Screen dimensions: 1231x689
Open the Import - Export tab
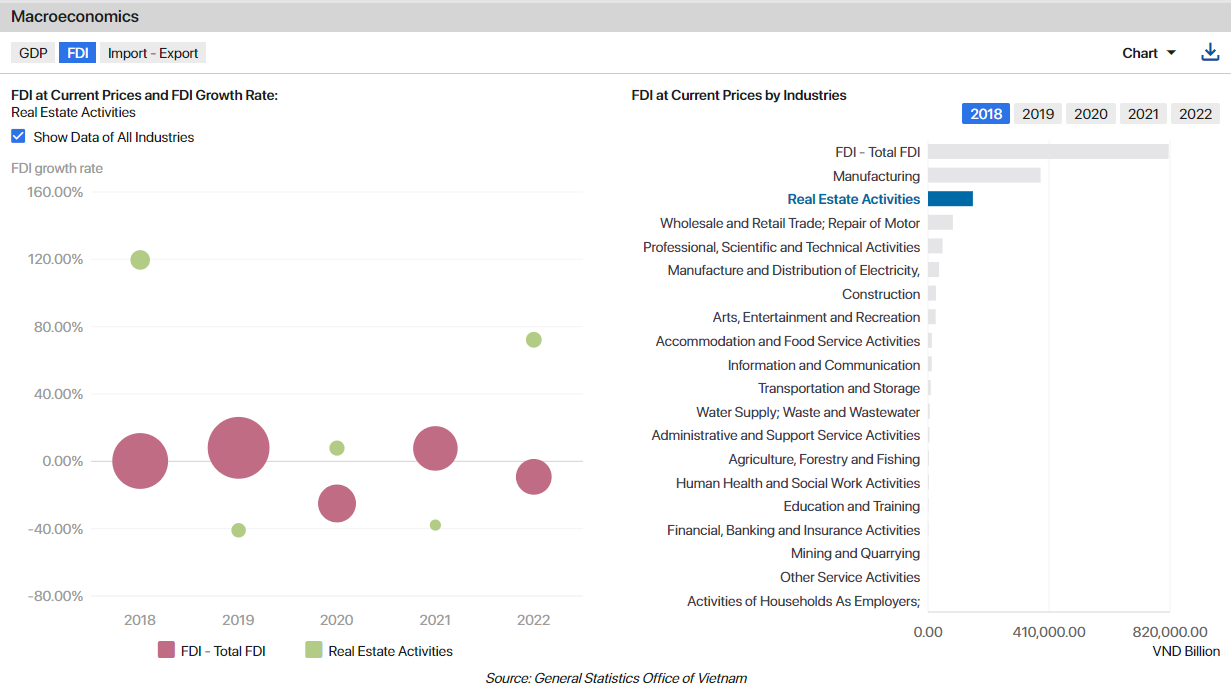[153, 53]
